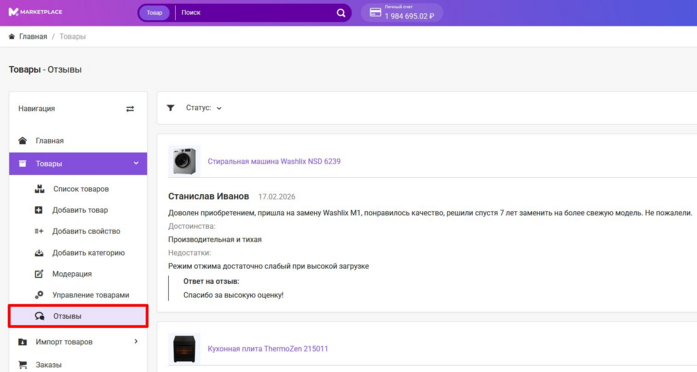
Task: Click the Поиск search input field
Action: click(256, 13)
